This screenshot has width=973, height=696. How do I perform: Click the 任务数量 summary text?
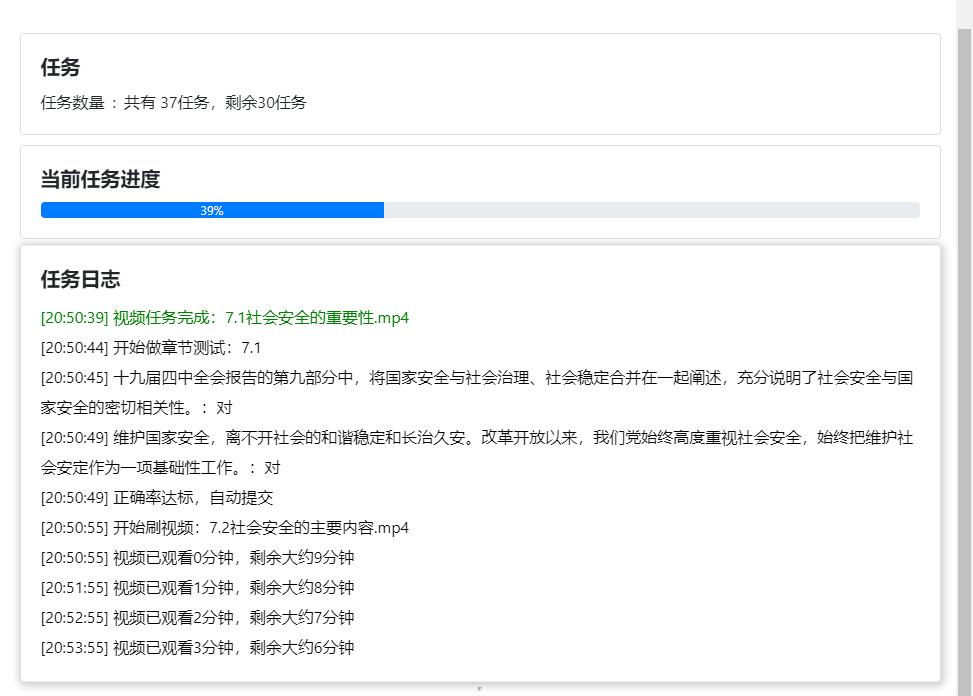(x=173, y=102)
